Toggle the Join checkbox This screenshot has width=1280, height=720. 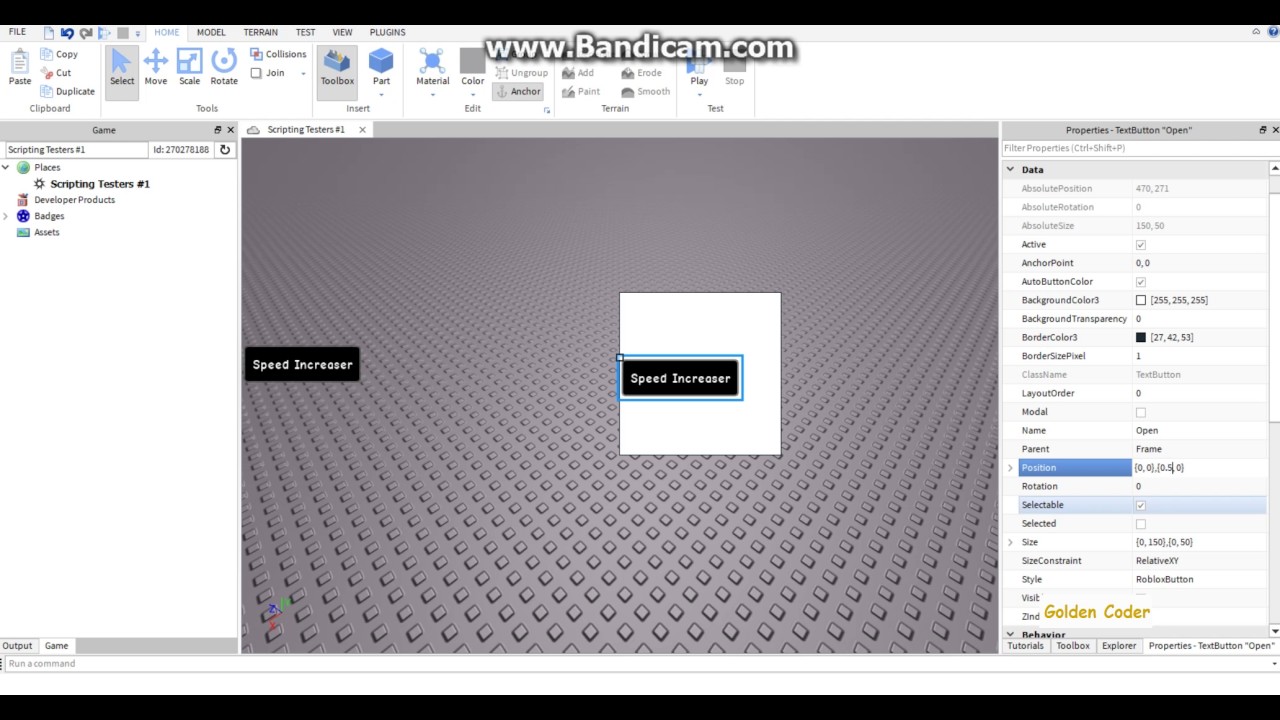tap(256, 73)
